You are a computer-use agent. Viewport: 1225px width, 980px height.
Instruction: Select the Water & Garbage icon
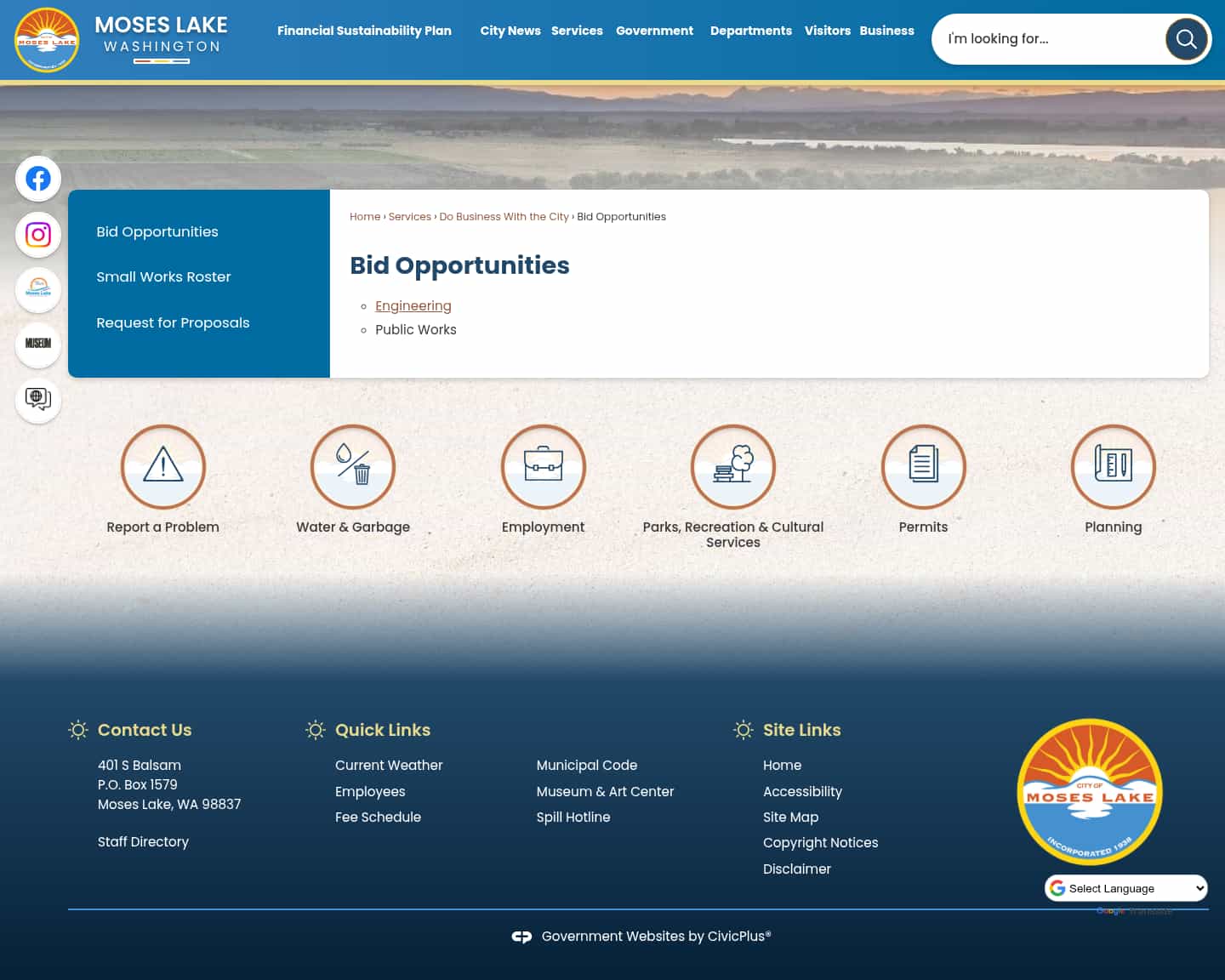353,467
